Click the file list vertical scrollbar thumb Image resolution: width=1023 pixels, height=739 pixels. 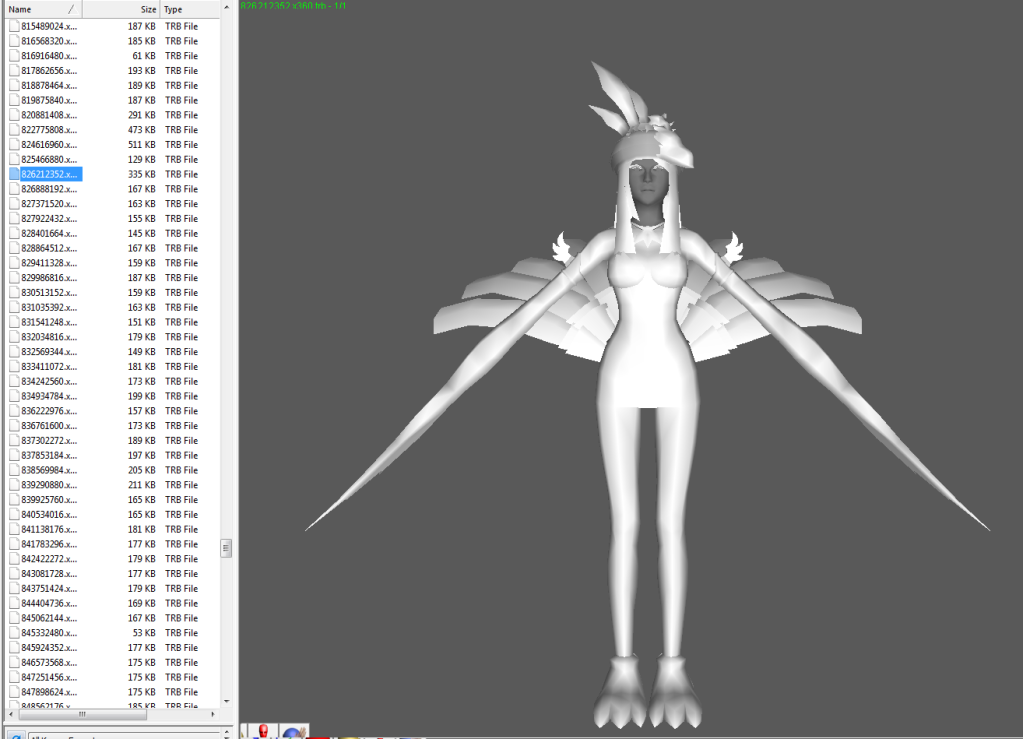(226, 548)
